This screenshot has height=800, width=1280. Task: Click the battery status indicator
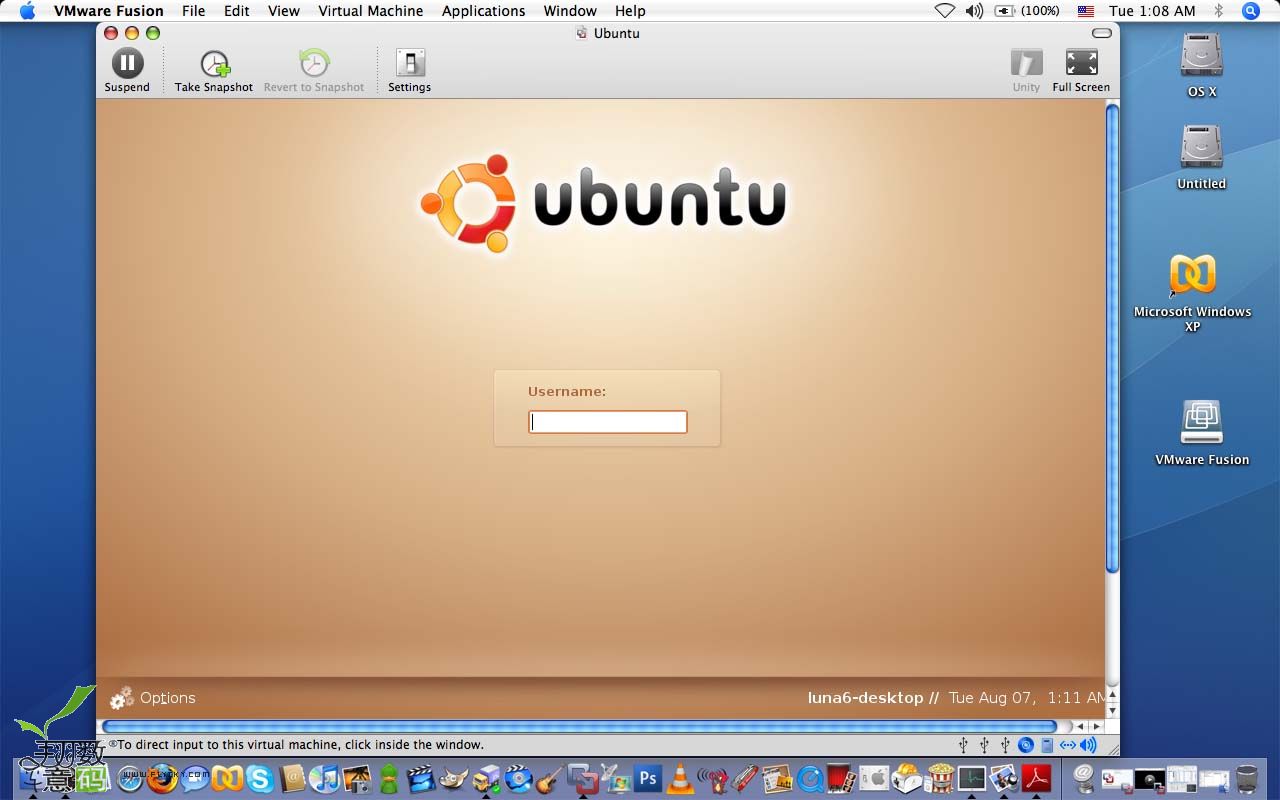click(x=1027, y=11)
